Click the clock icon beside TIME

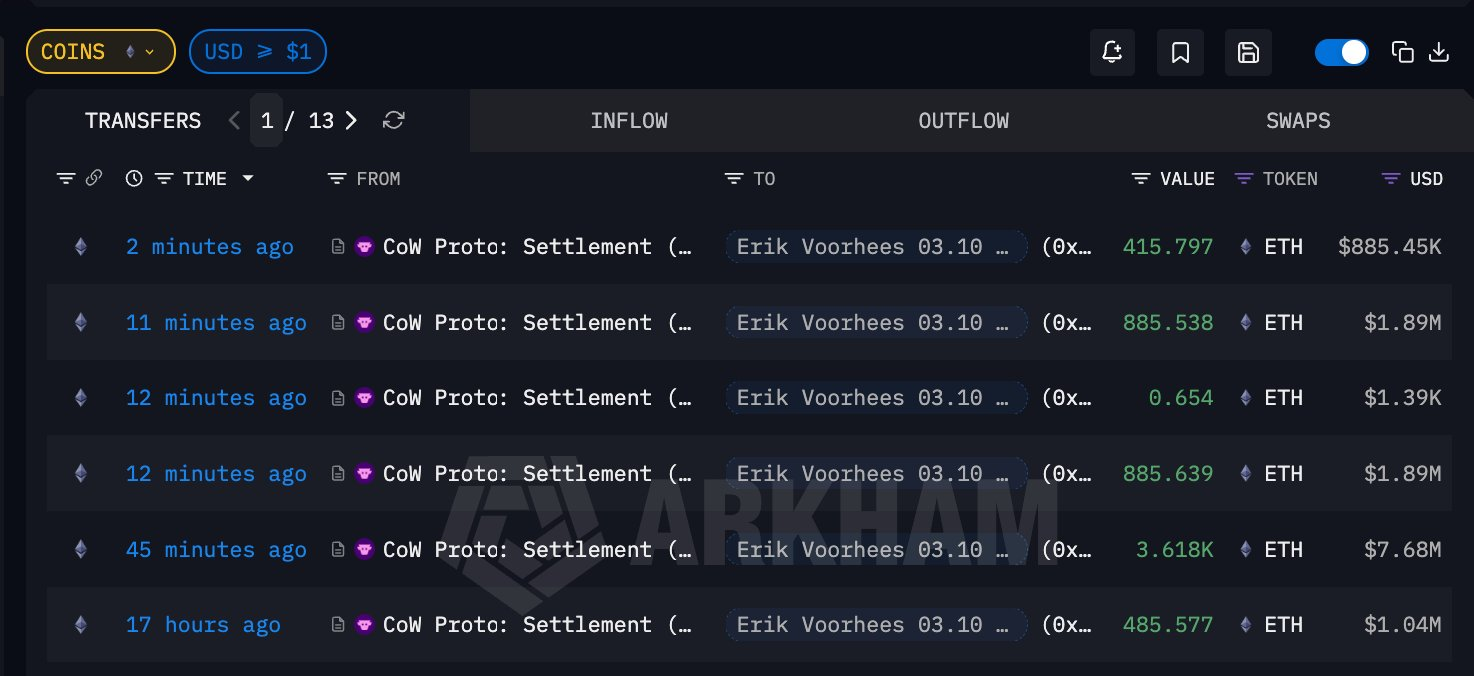coord(134,179)
